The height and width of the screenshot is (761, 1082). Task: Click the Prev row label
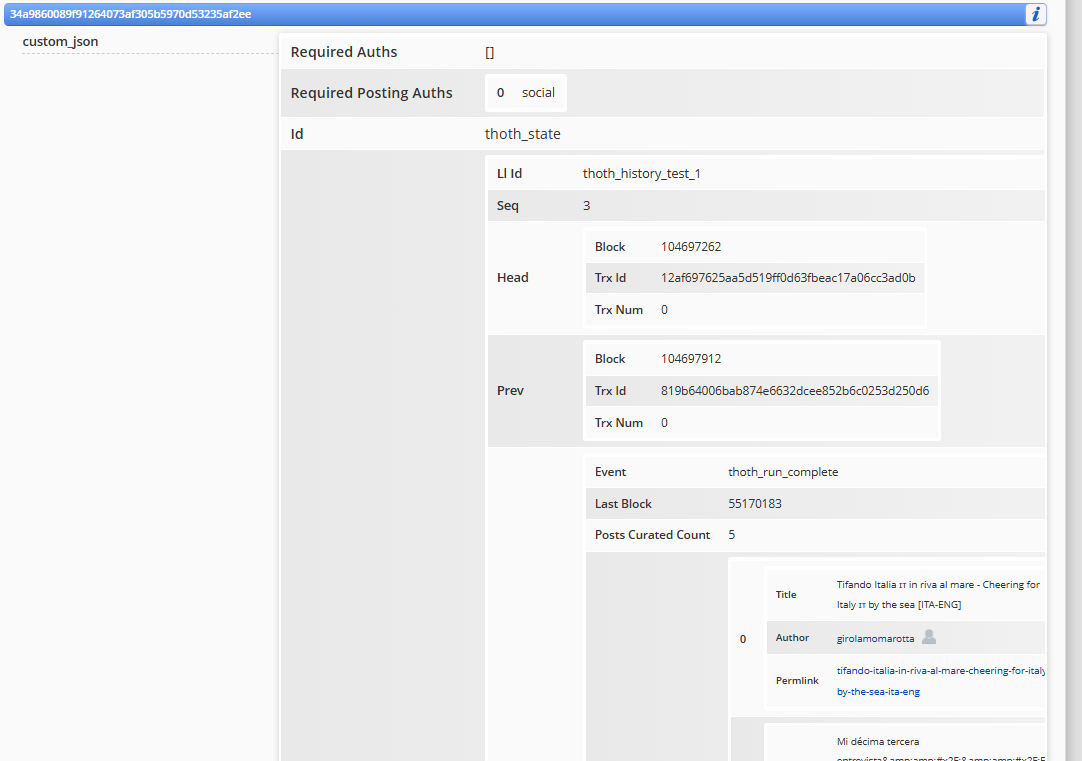tap(510, 391)
